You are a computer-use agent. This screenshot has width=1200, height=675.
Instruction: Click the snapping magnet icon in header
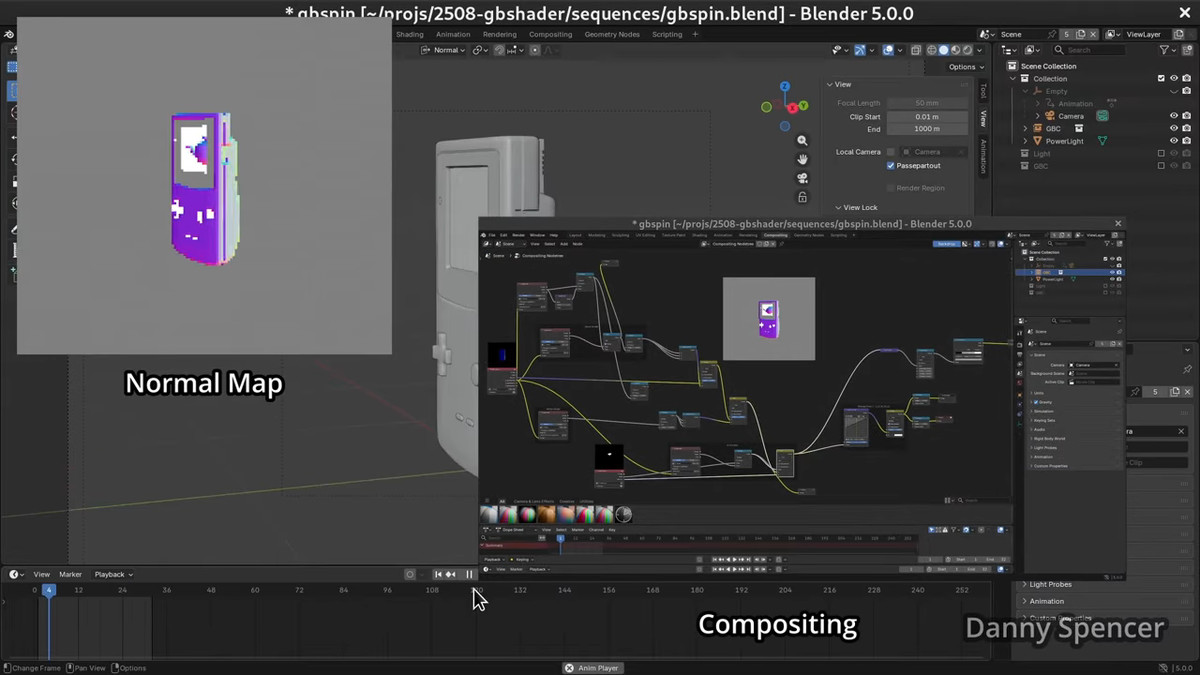[499, 50]
